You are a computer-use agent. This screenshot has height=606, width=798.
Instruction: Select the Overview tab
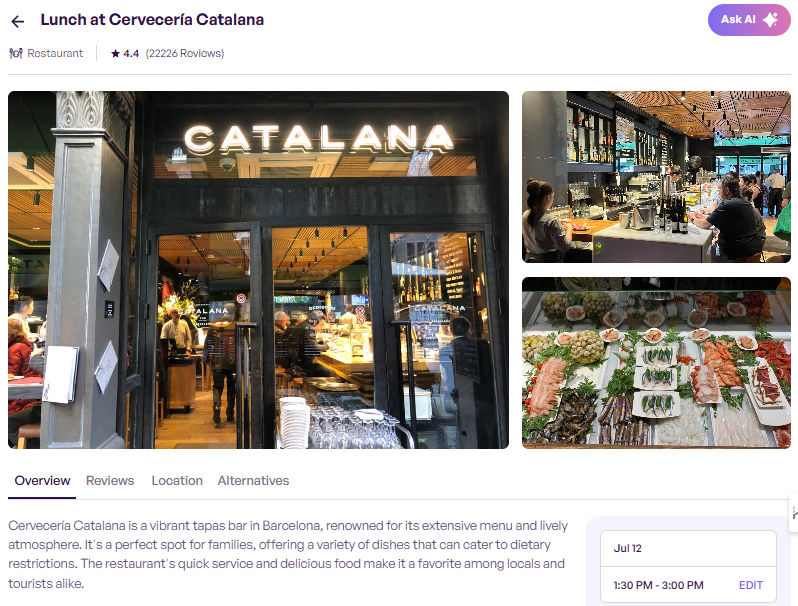click(x=42, y=481)
